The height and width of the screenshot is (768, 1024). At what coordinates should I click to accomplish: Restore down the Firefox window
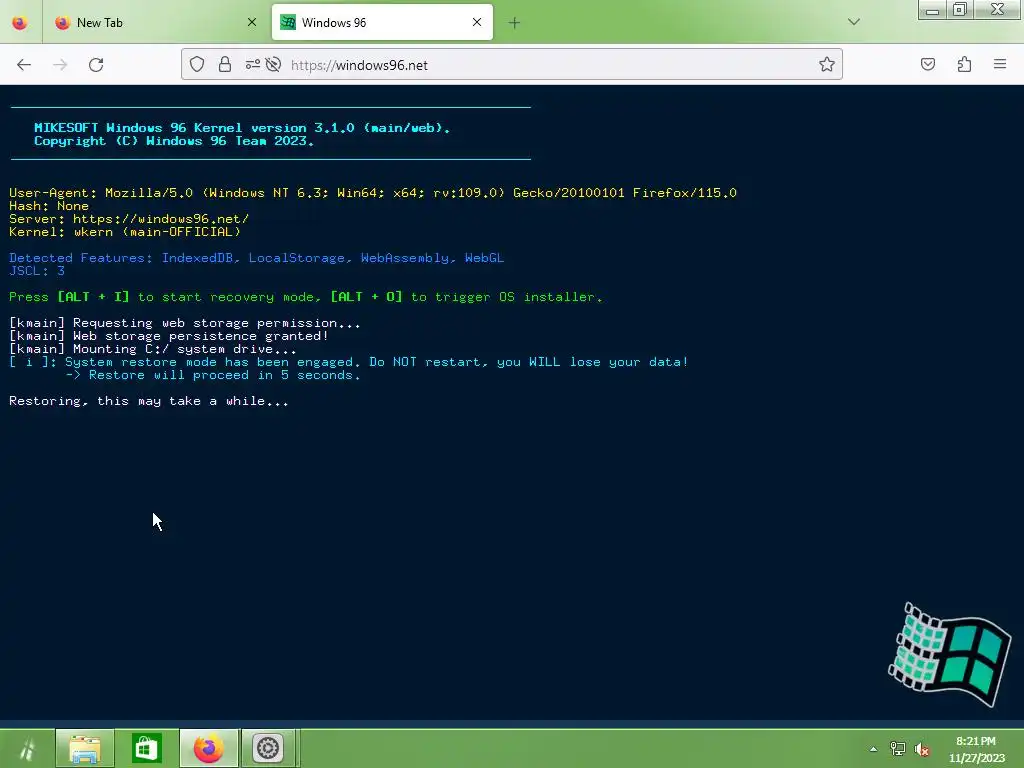point(960,10)
